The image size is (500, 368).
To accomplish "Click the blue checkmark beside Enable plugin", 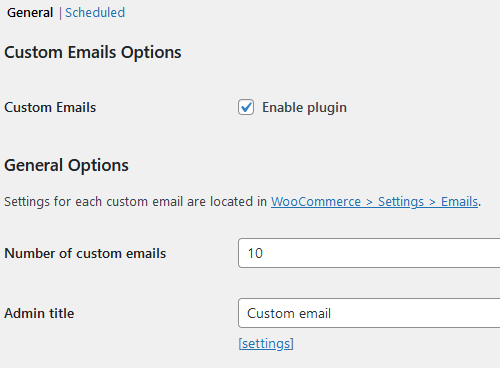I will 246,107.
